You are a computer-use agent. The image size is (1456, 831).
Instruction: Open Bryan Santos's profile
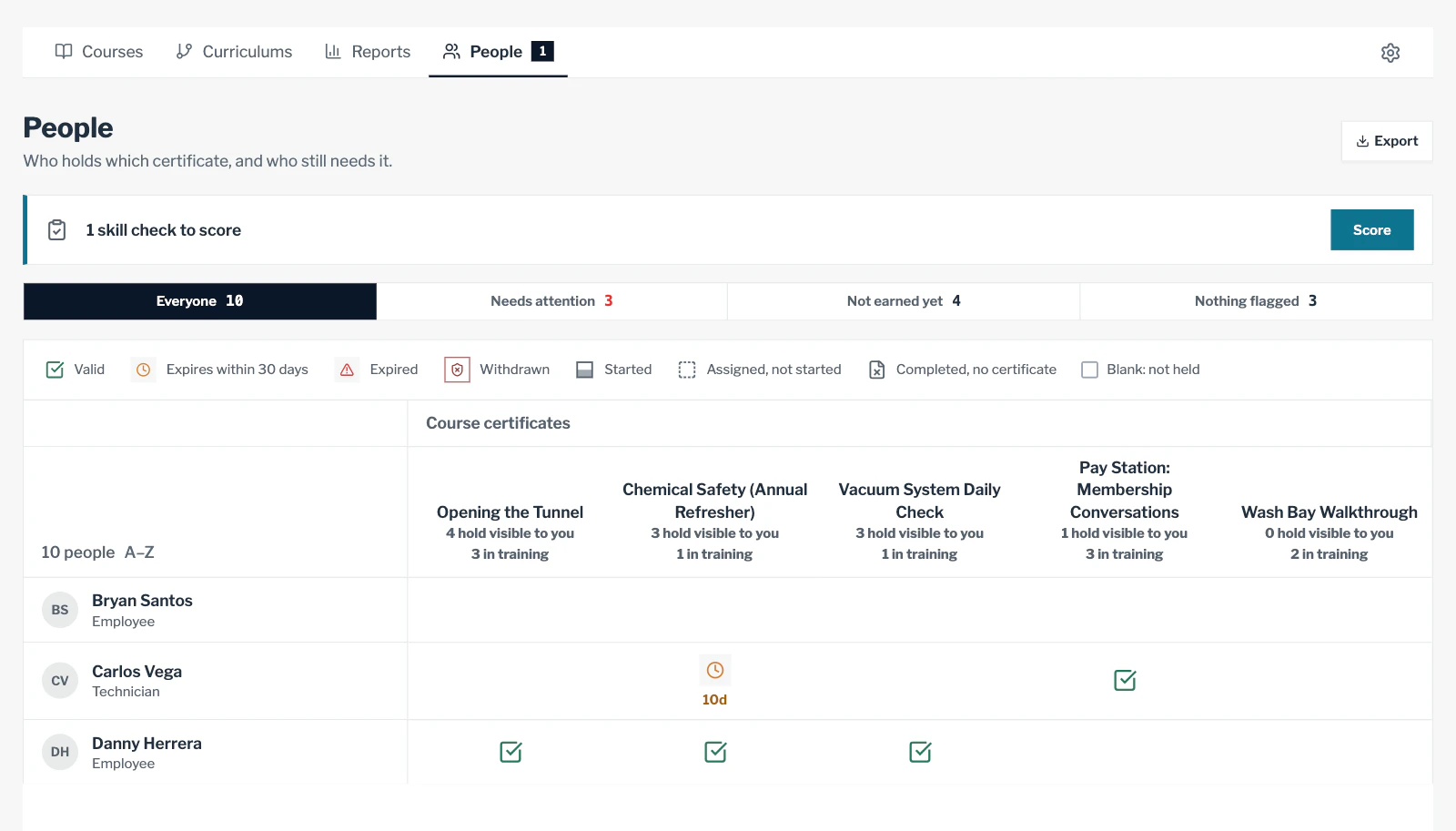pos(142,601)
